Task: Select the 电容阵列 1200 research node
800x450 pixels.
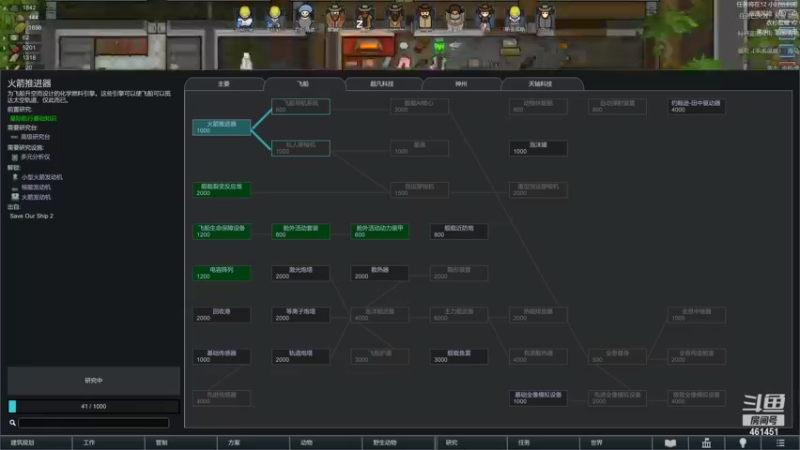Action: click(221, 273)
